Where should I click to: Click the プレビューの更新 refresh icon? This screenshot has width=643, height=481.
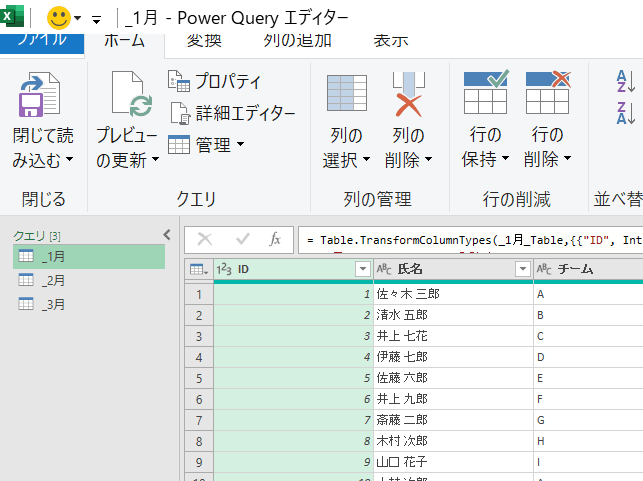[x=132, y=94]
